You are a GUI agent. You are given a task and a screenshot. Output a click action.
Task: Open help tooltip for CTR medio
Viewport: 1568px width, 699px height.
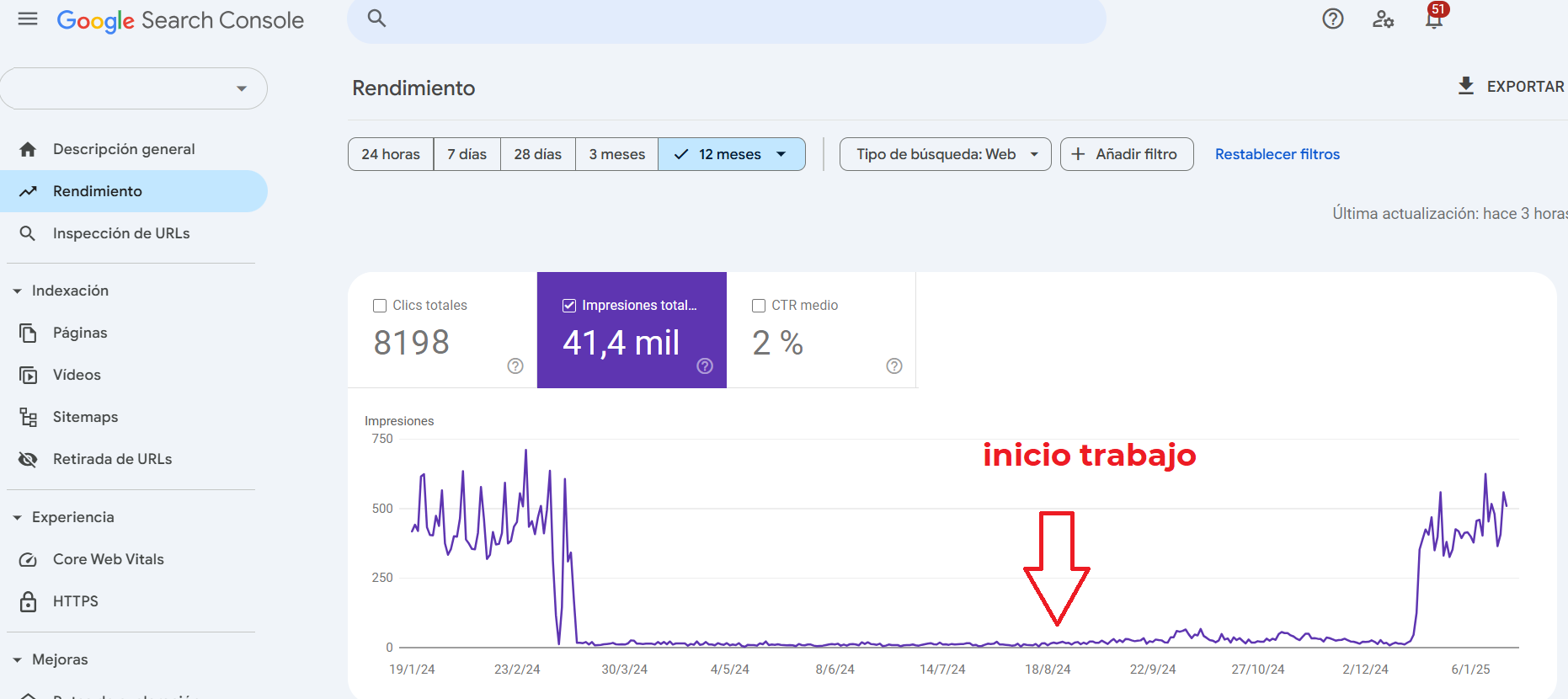point(894,366)
